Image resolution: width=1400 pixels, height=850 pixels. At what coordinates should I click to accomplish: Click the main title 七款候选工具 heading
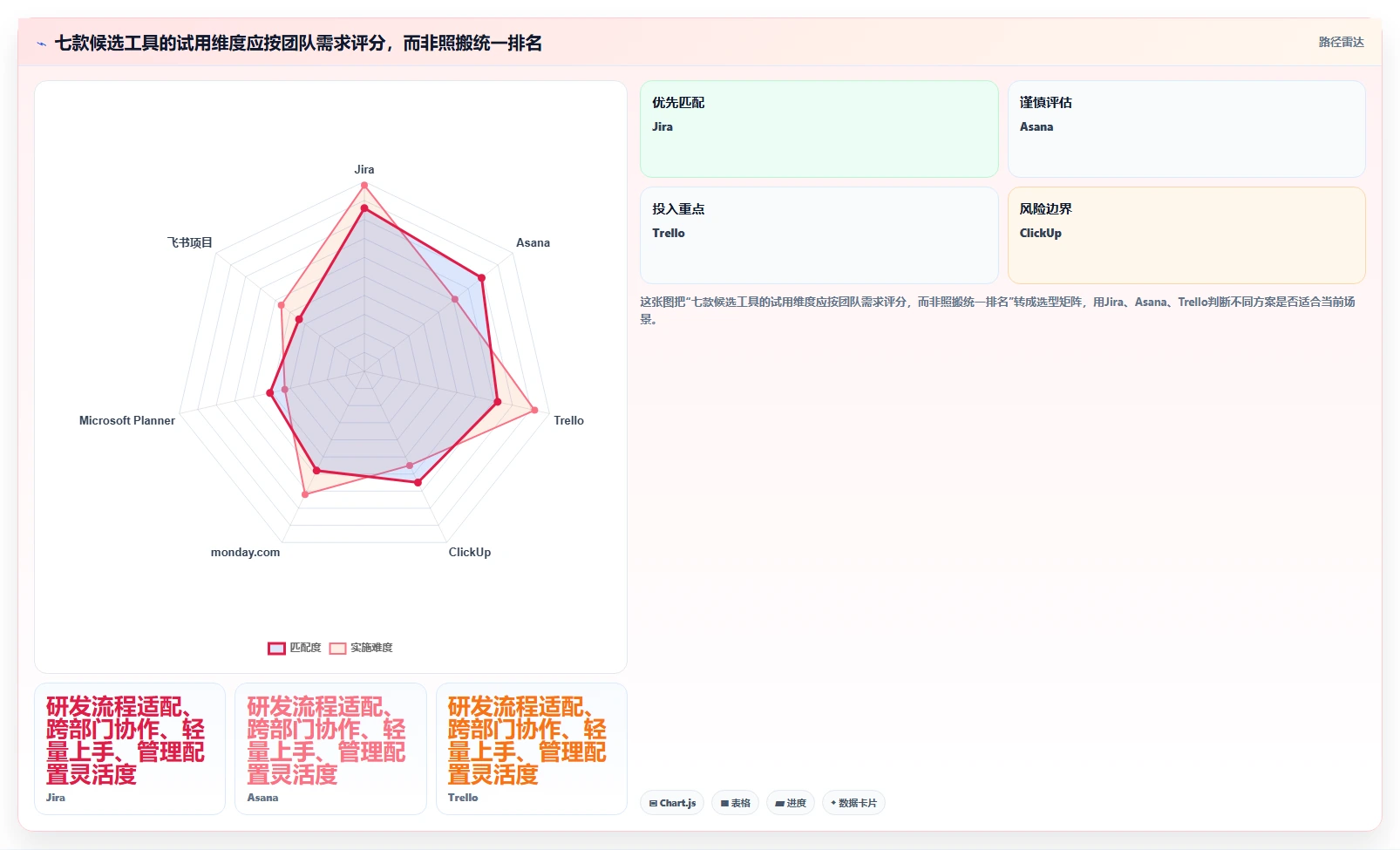298,43
